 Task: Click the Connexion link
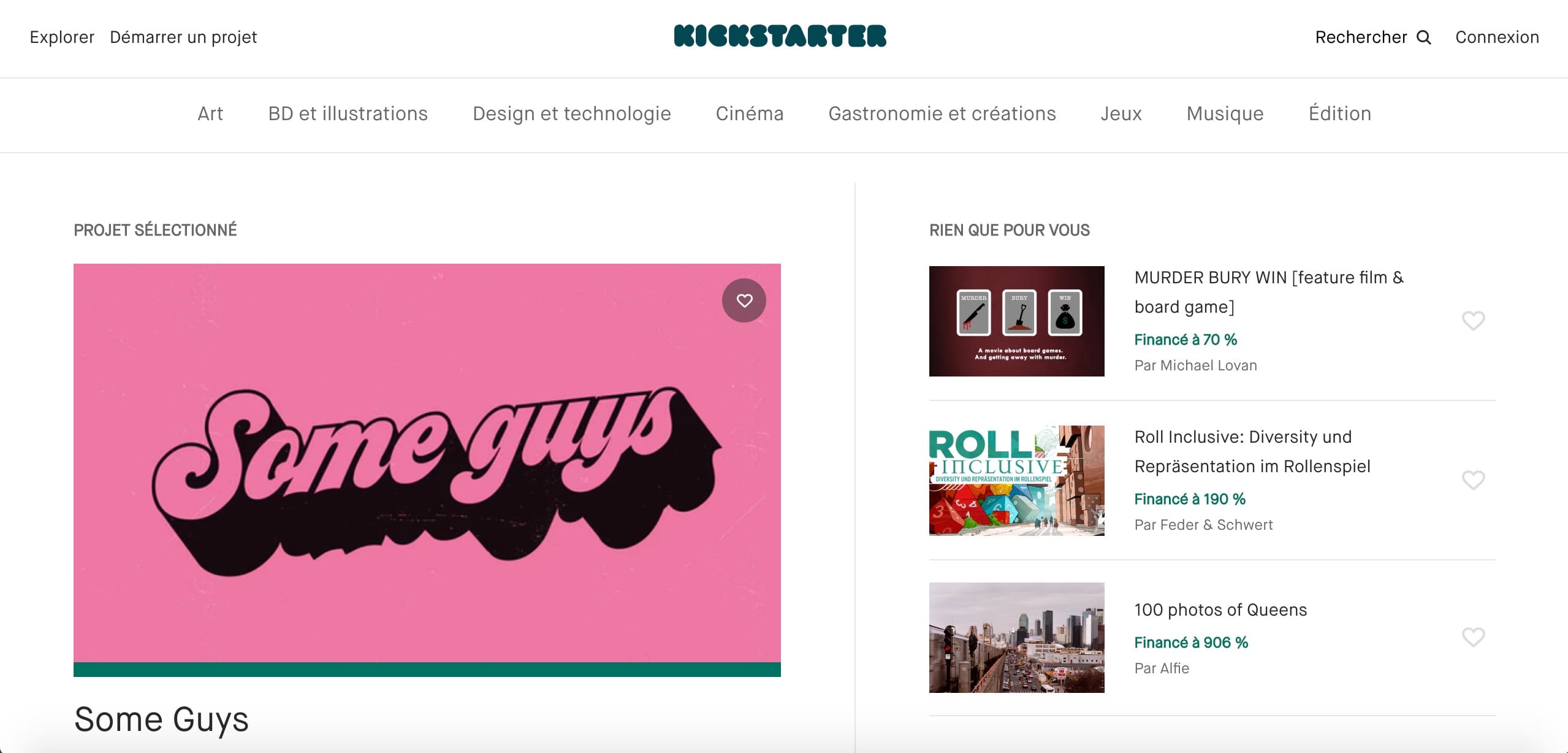click(x=1497, y=37)
